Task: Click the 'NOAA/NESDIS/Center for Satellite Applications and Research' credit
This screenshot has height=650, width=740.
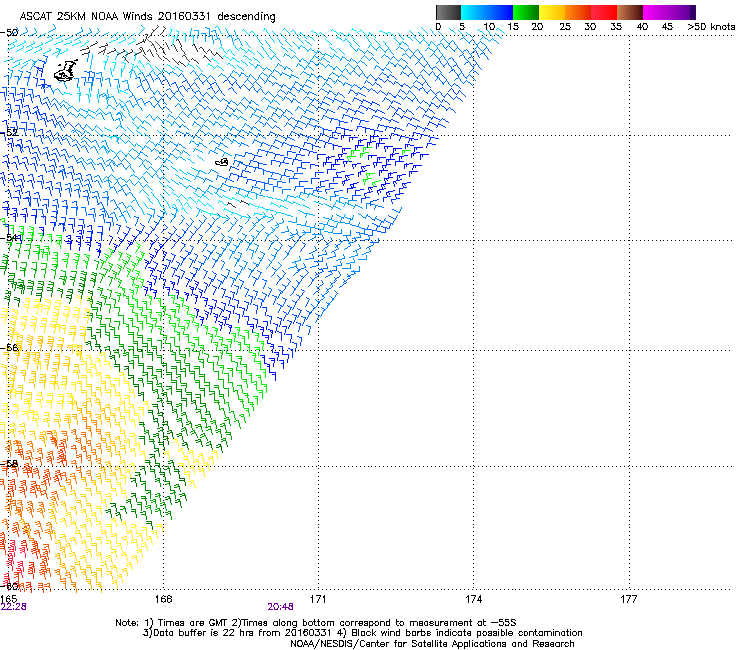Action: coord(432,644)
